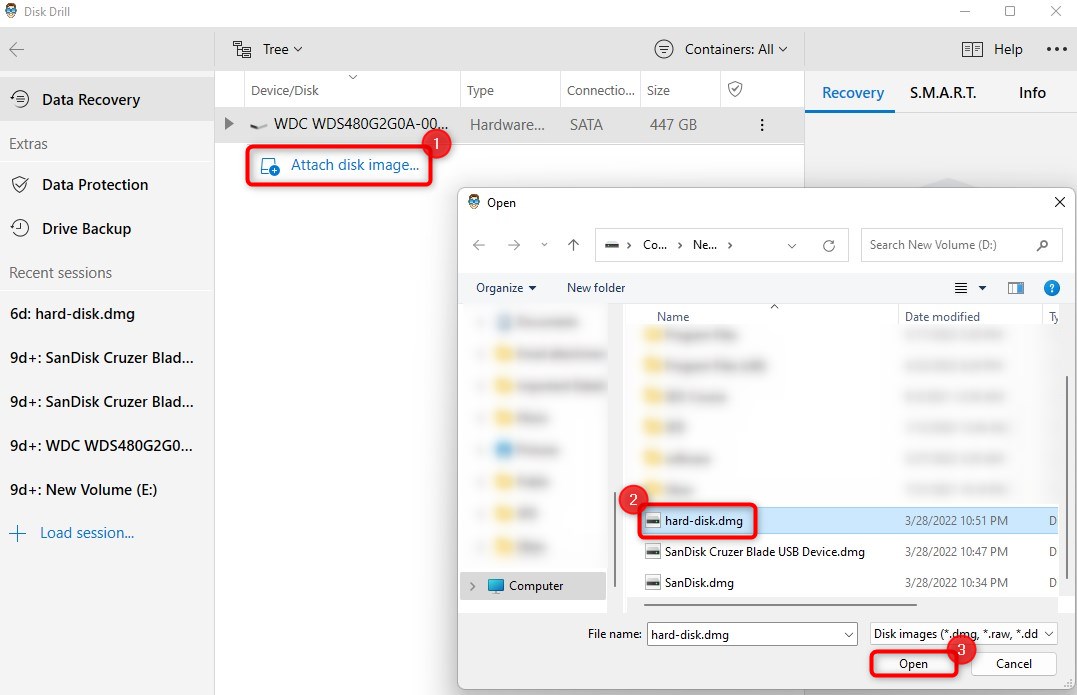Refresh the folder in Open dialog
The height and width of the screenshot is (695, 1077).
click(829, 245)
